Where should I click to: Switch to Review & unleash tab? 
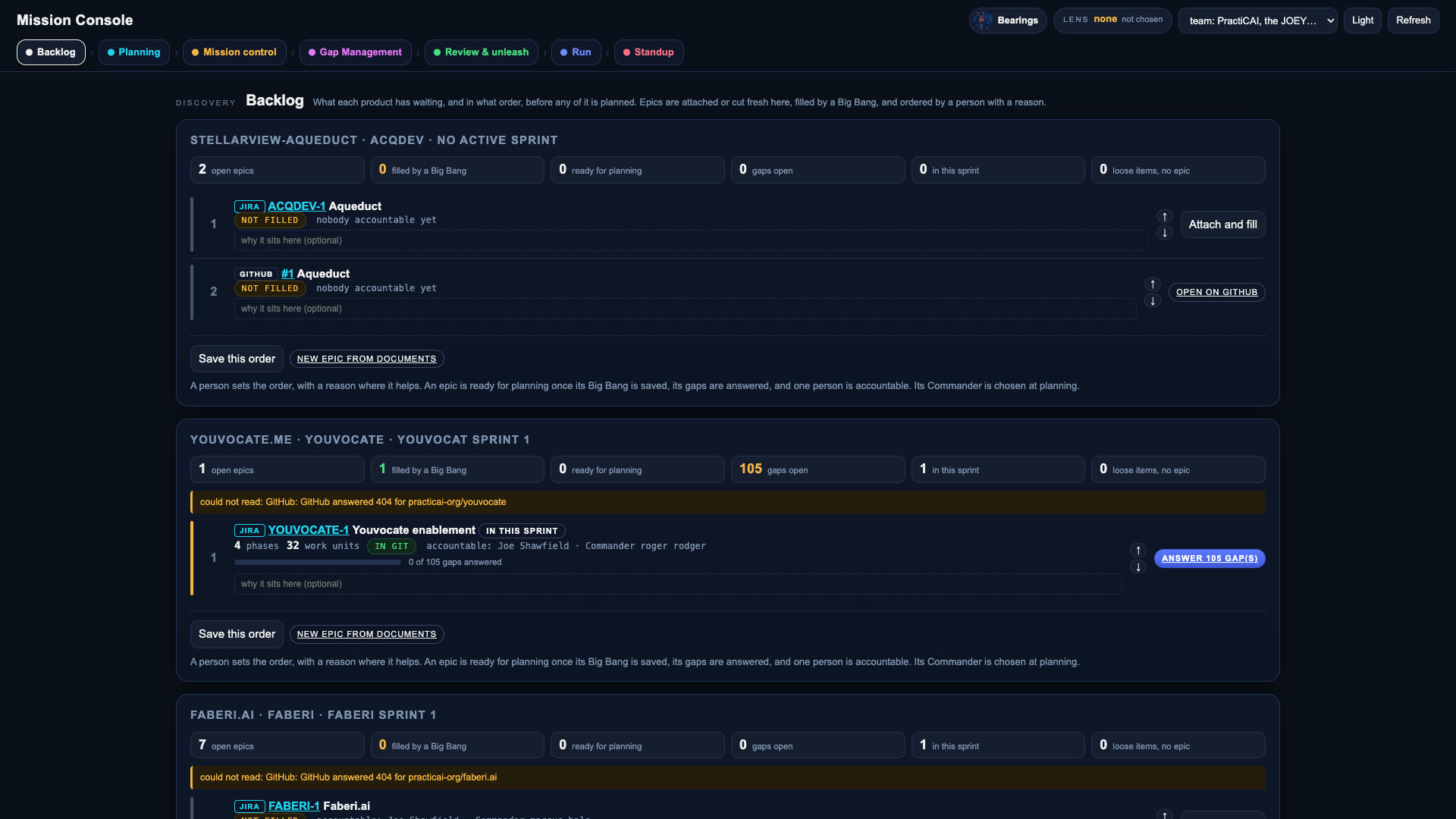[x=482, y=52]
